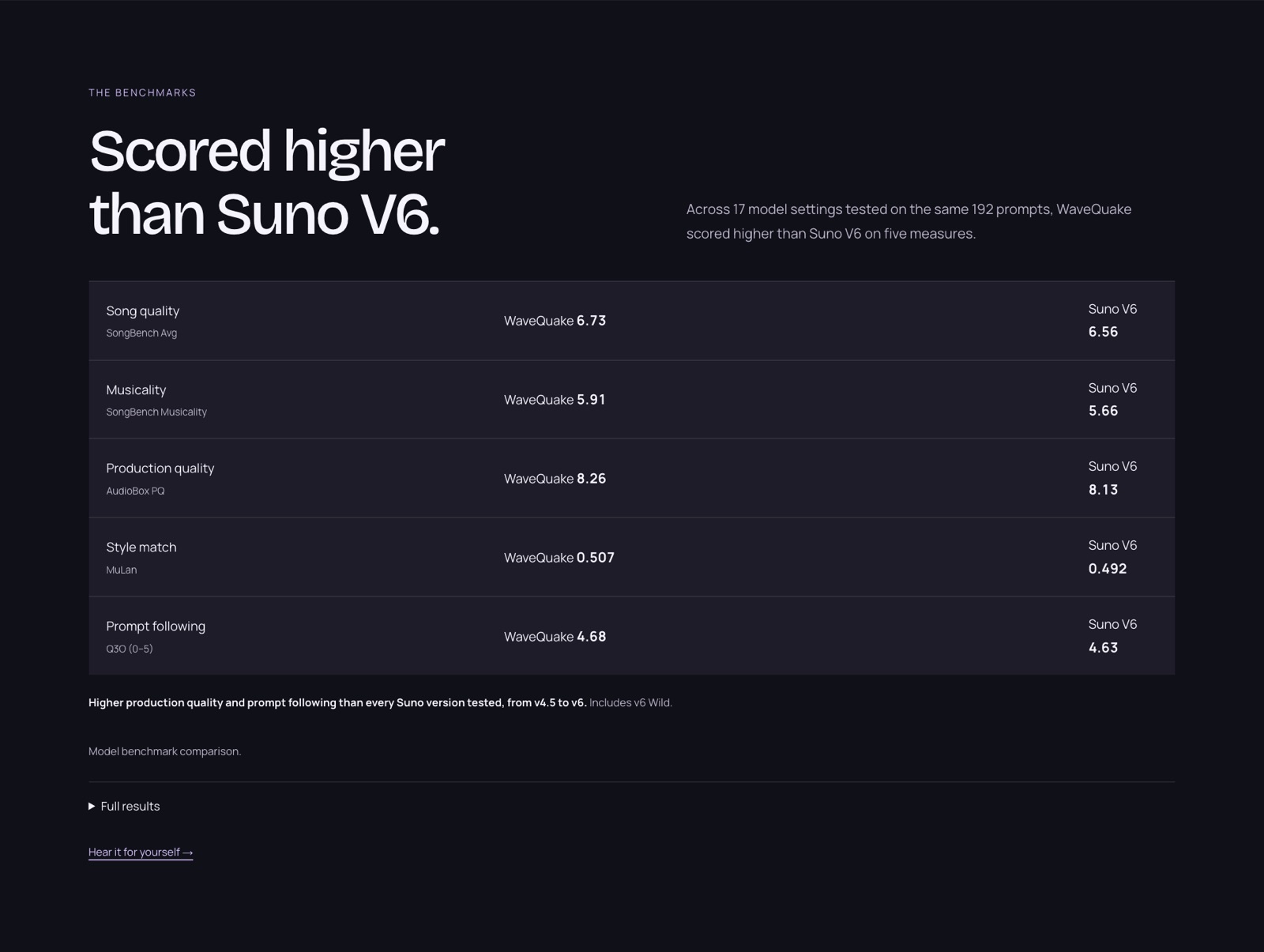This screenshot has width=1264, height=952.
Task: Click the Suno V6 0.492 score
Action: click(x=1113, y=557)
